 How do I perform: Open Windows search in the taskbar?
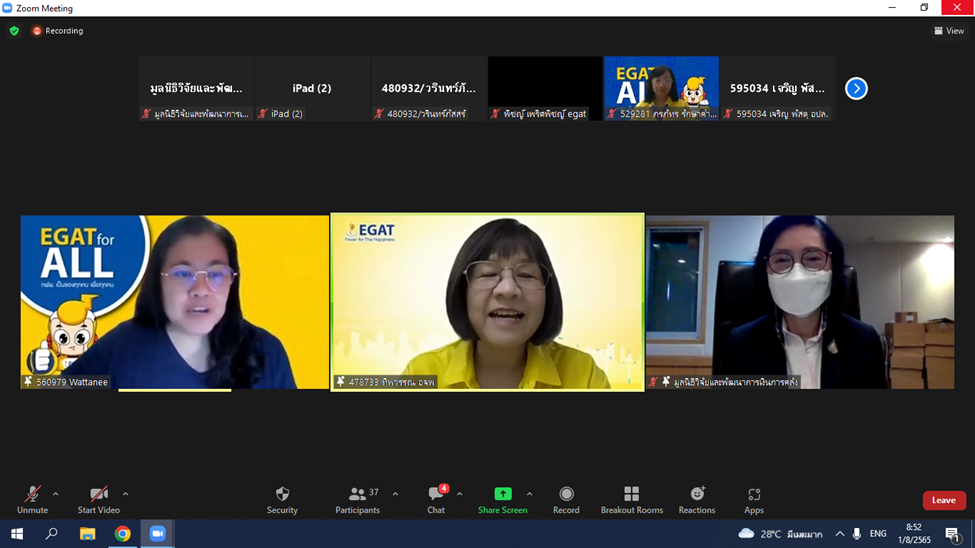point(52,534)
